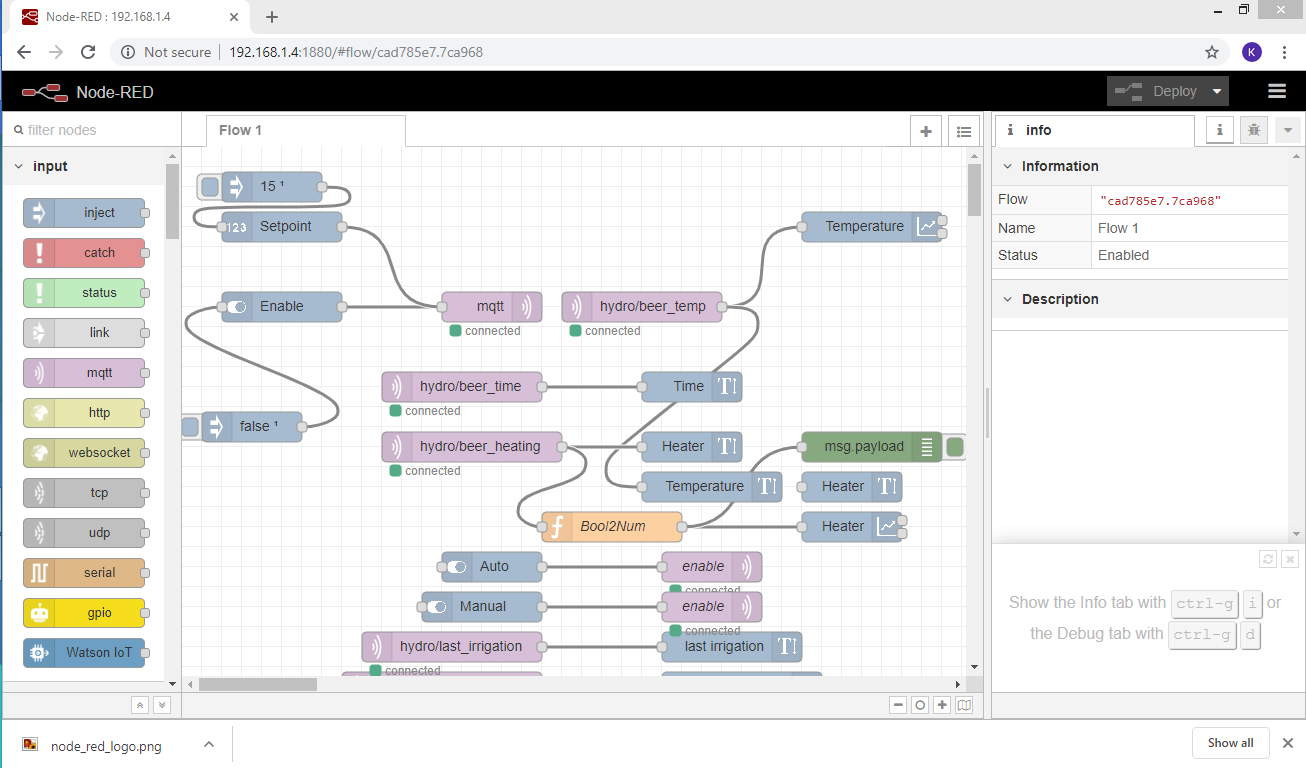1306x768 pixels.
Task: Open the Node-RED hamburger main menu
Action: [x=1276, y=91]
